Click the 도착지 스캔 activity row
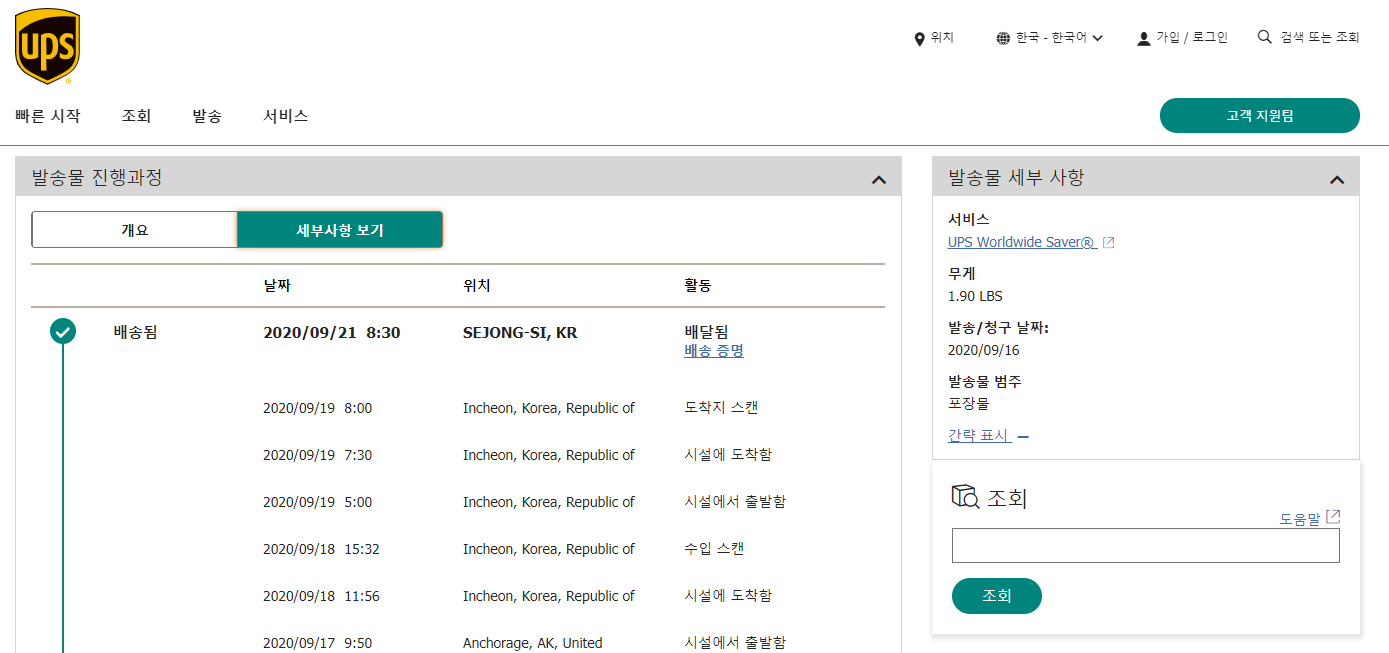1389x653 pixels. coord(721,408)
